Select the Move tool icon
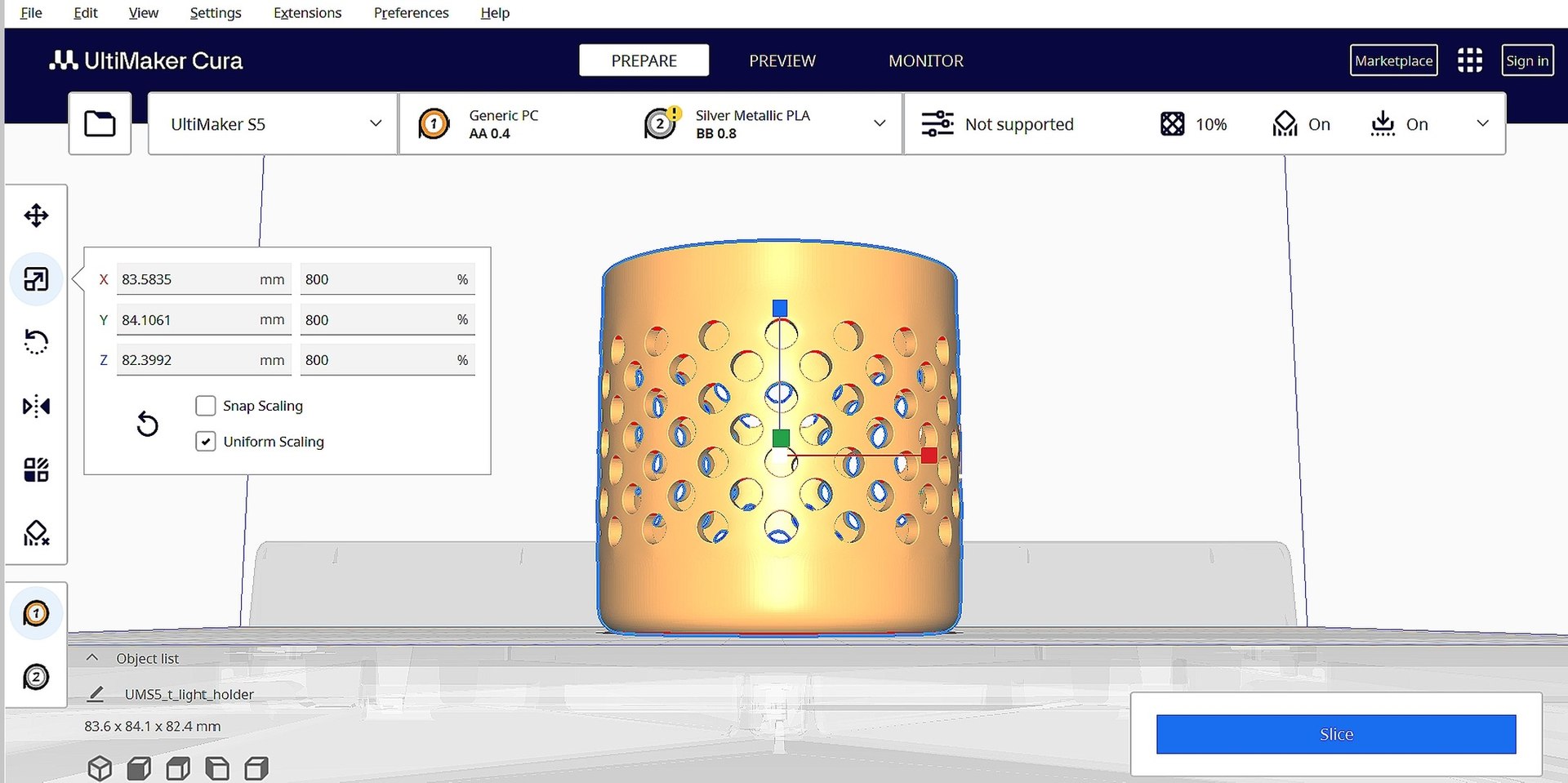The width and height of the screenshot is (1568, 783). point(36,216)
